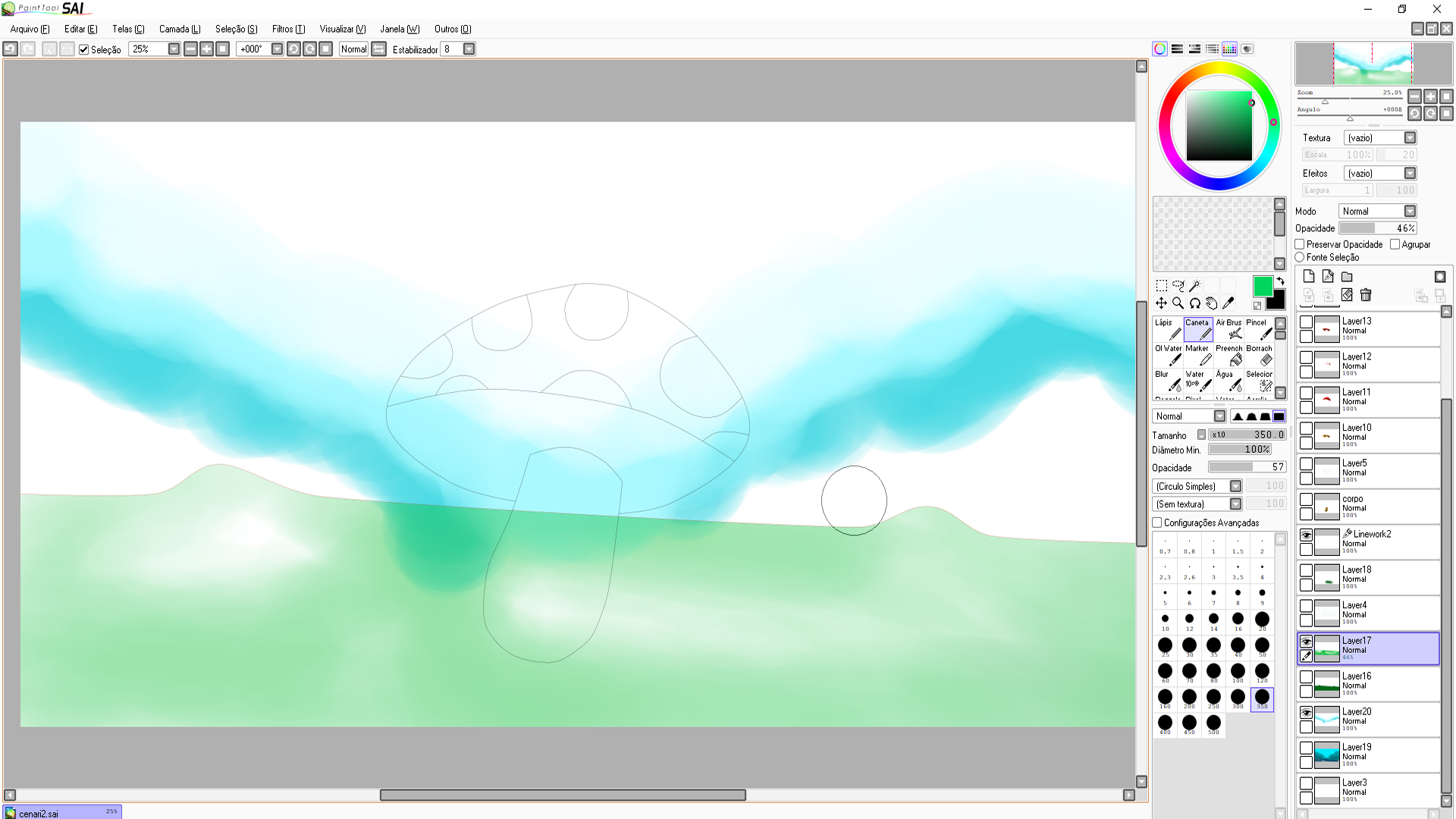Select the Água water tool
The width and height of the screenshot is (1456, 819).
tap(1228, 381)
